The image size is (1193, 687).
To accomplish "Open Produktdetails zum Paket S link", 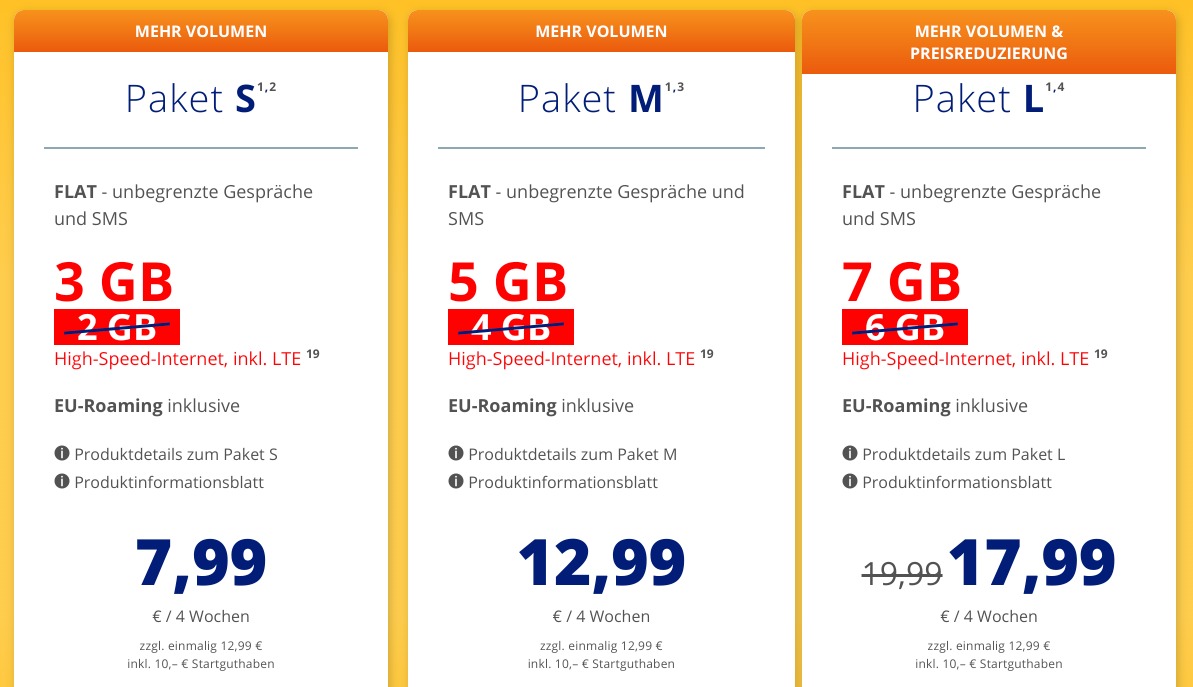I will (x=176, y=454).
